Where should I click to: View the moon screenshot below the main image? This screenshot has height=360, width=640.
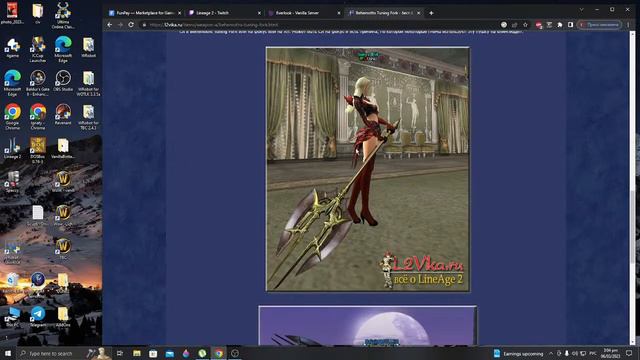[x=368, y=325]
